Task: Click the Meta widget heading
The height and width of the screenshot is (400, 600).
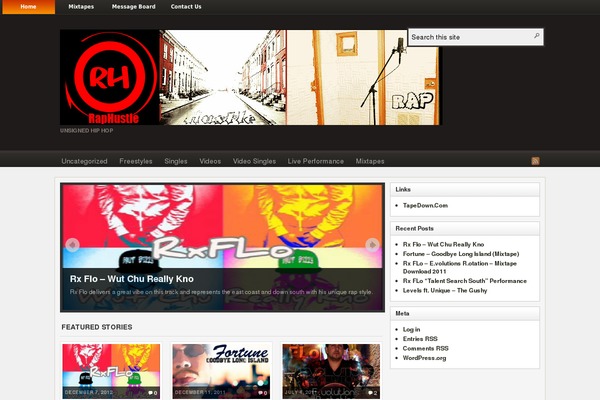Action: [x=402, y=313]
